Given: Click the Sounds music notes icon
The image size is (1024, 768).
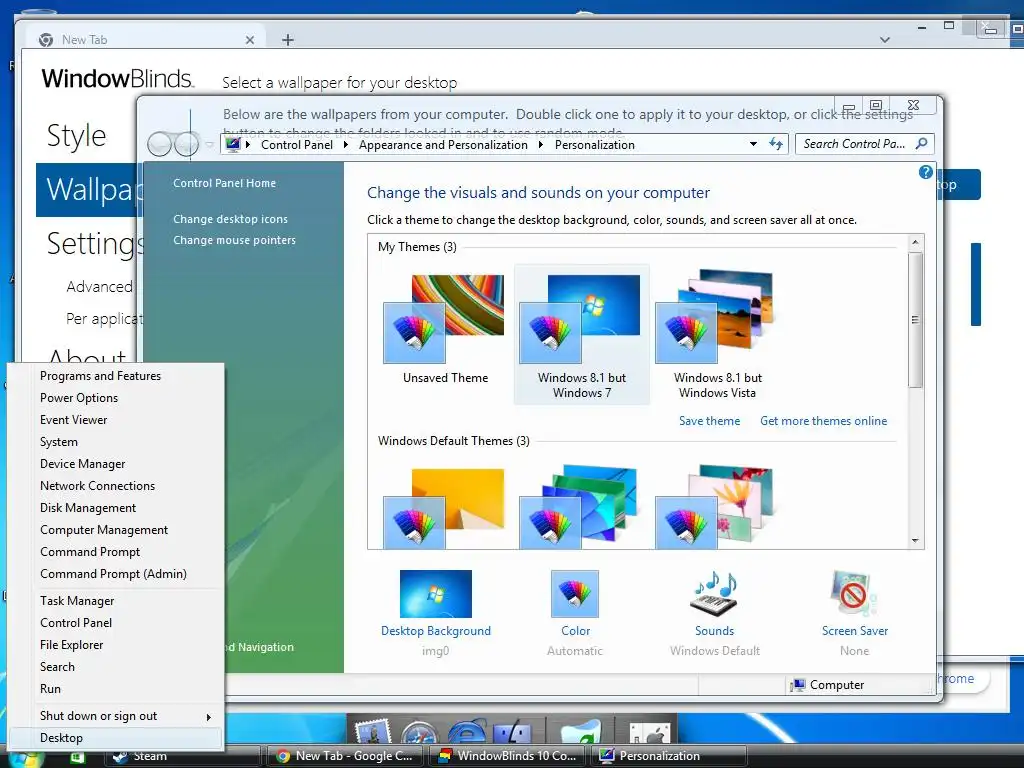Looking at the screenshot, I should [x=714, y=594].
